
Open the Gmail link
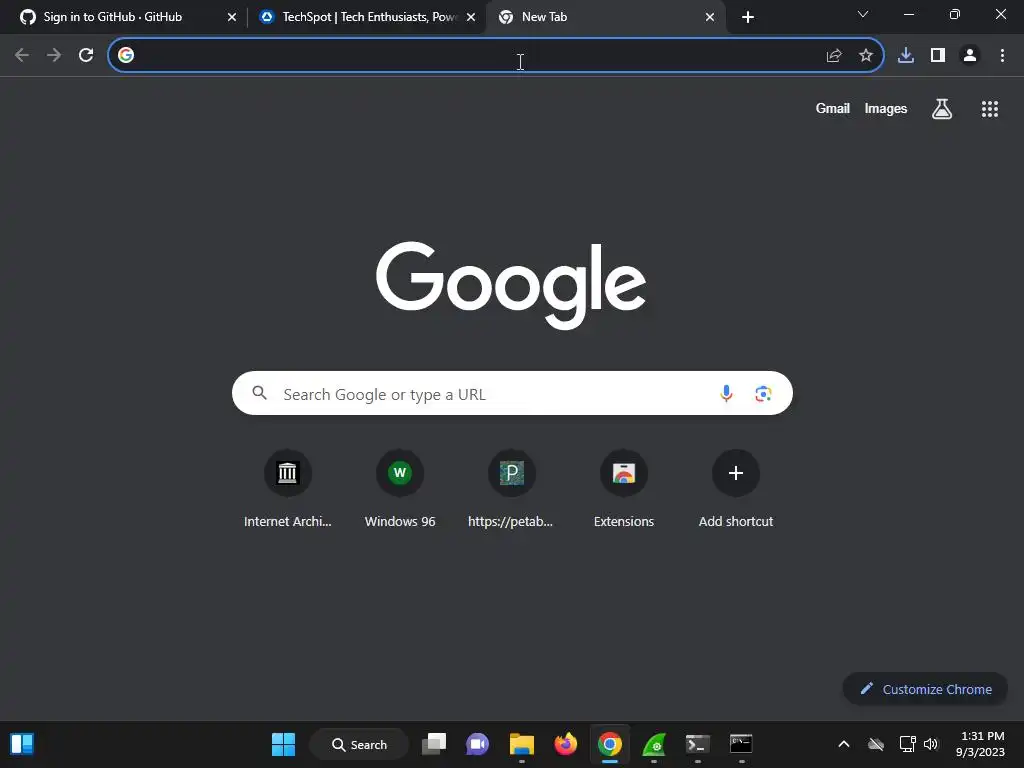[833, 108]
